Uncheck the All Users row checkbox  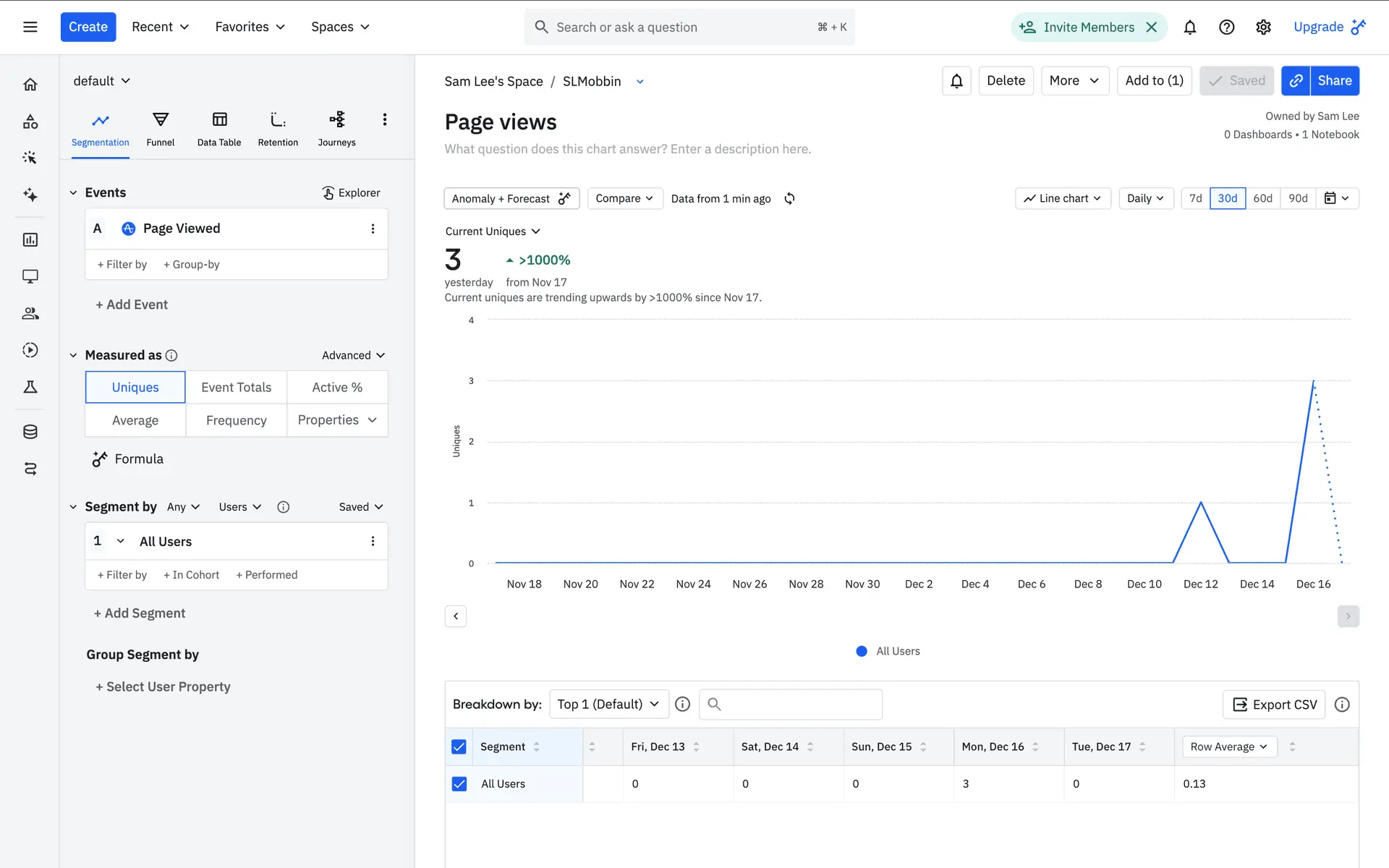click(x=459, y=783)
